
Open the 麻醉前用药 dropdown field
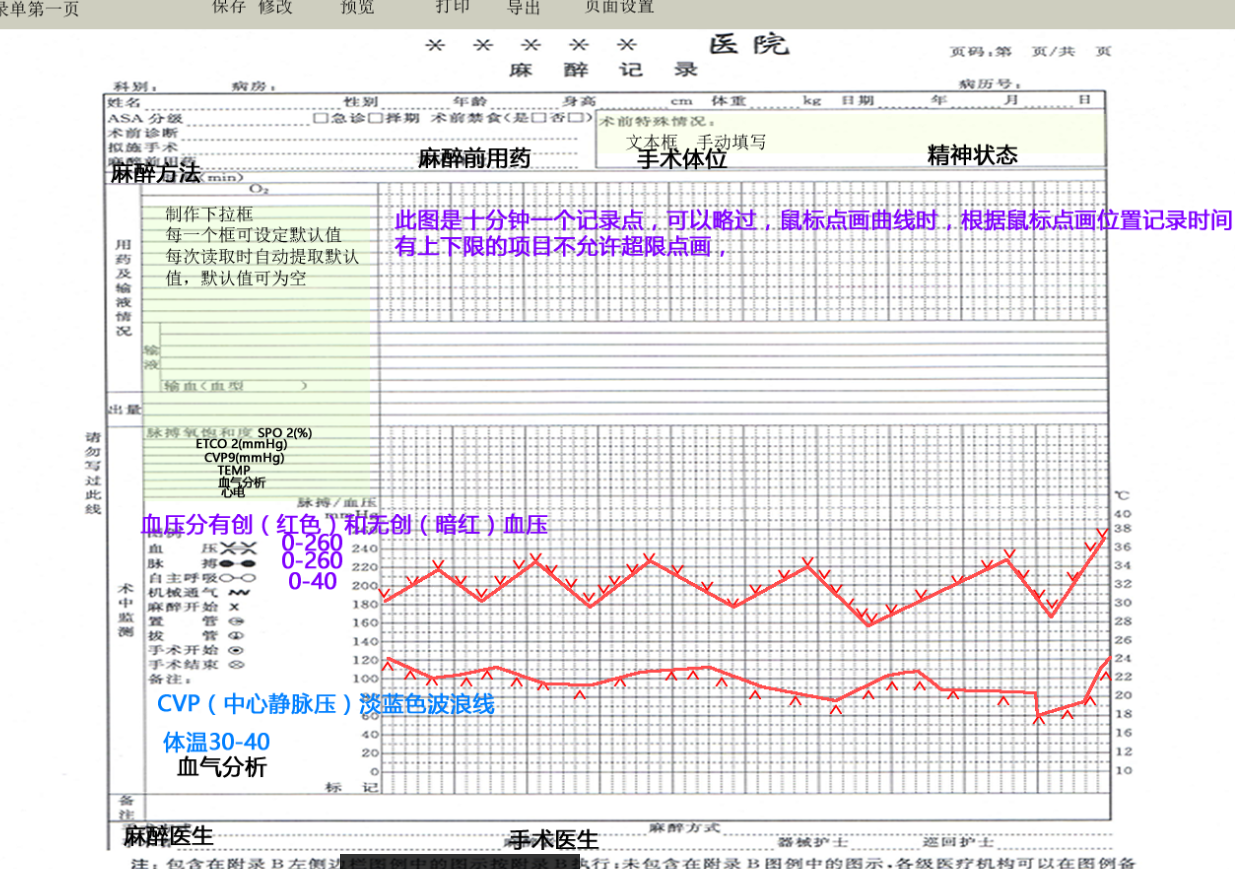click(x=474, y=160)
